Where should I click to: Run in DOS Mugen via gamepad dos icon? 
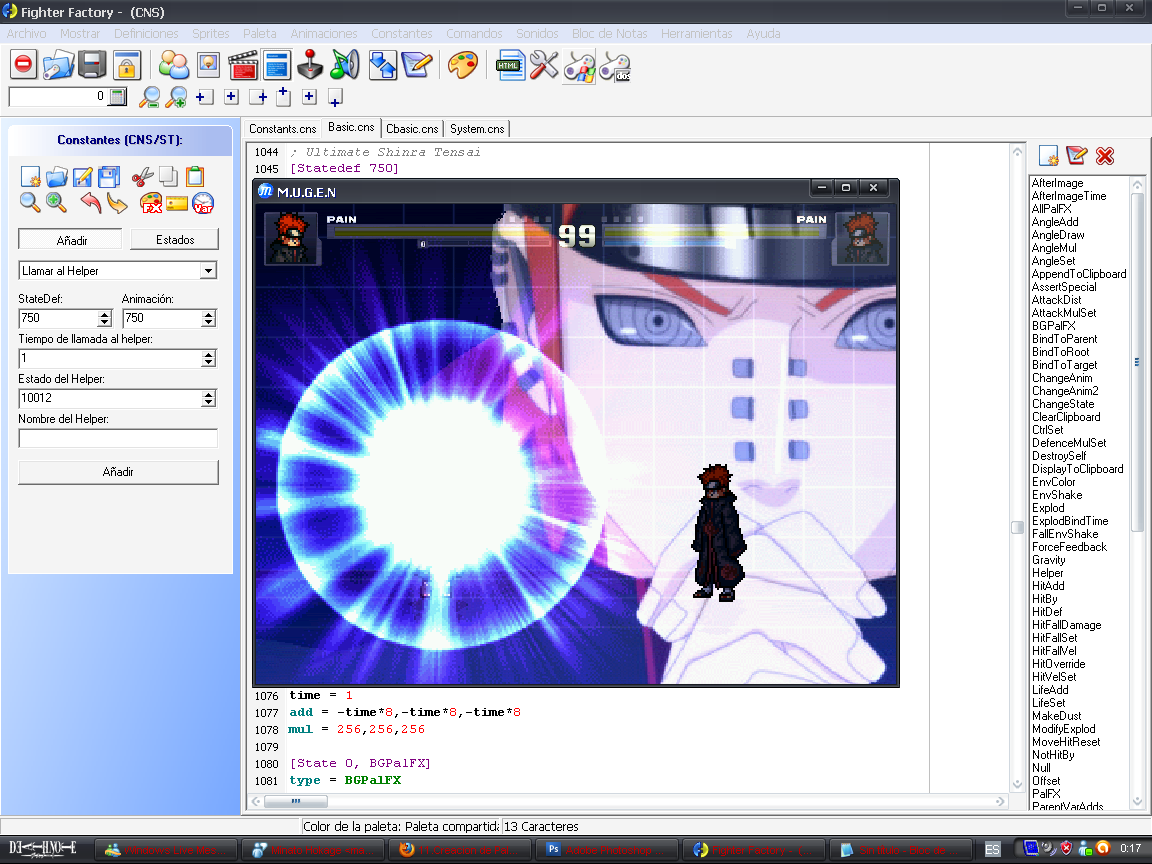click(615, 66)
